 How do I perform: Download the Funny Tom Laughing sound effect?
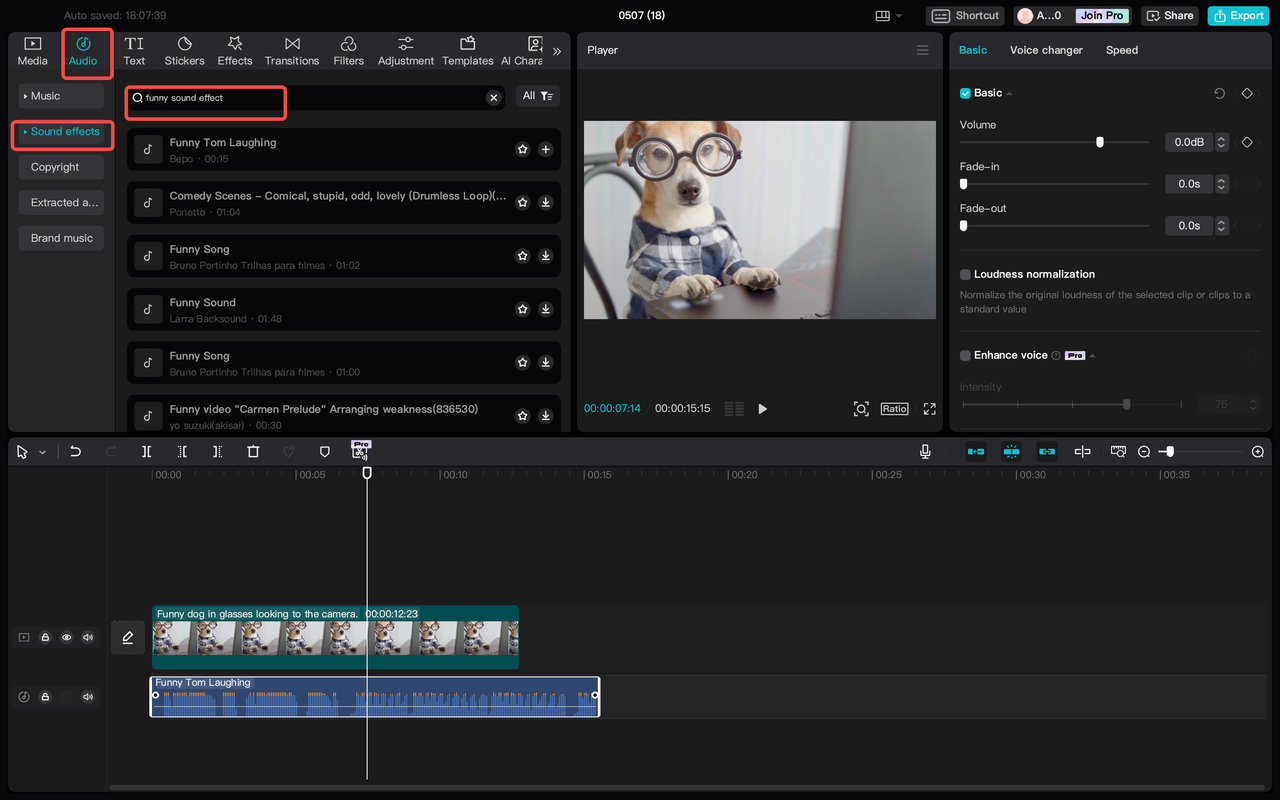[545, 148]
